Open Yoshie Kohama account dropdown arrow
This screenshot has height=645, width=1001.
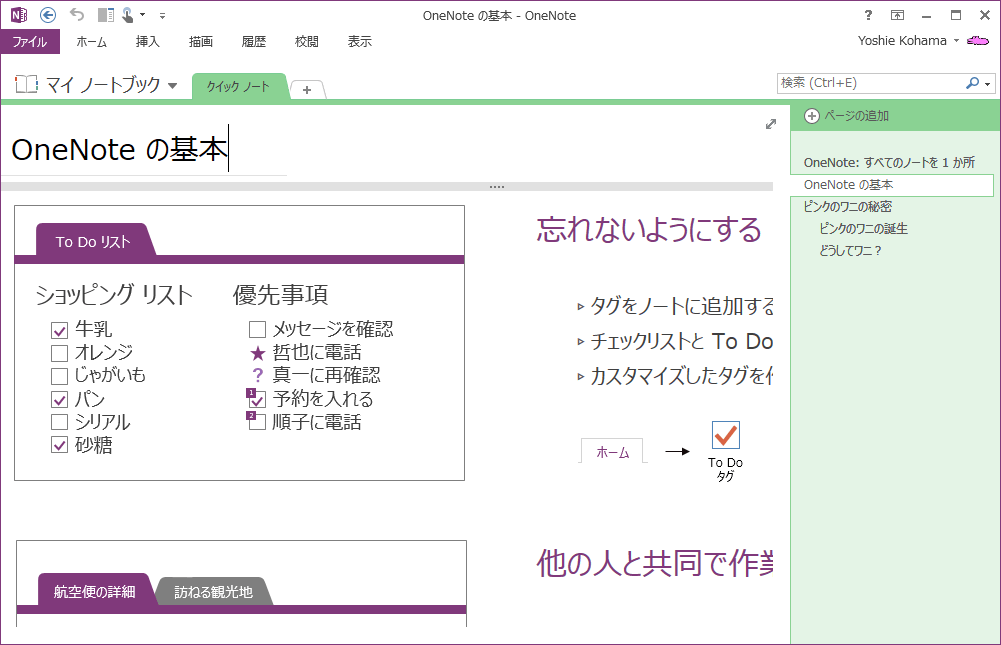tap(956, 41)
